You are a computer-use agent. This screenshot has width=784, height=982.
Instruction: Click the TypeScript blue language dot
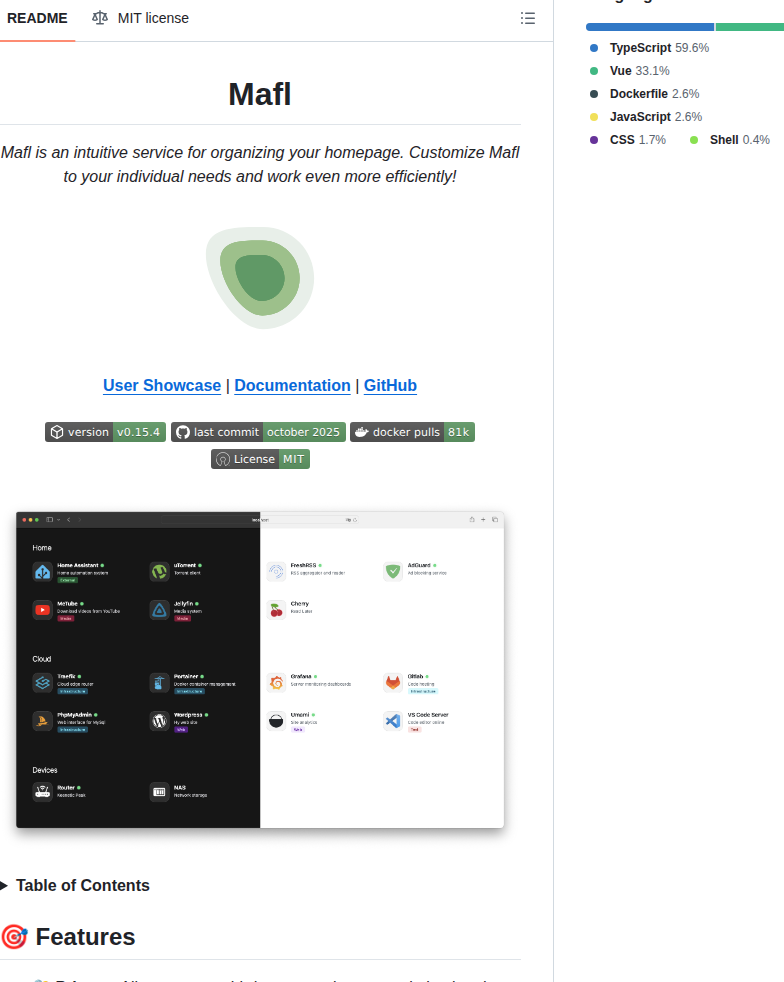point(594,48)
